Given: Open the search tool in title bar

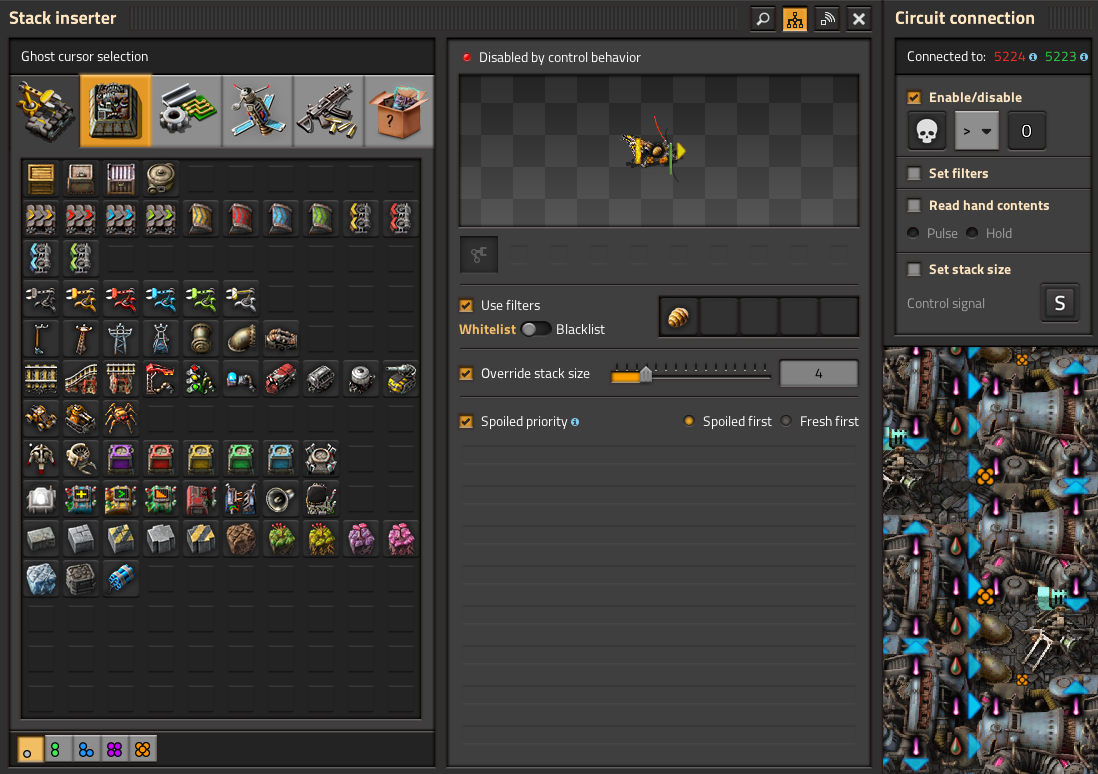Looking at the screenshot, I should 763,19.
